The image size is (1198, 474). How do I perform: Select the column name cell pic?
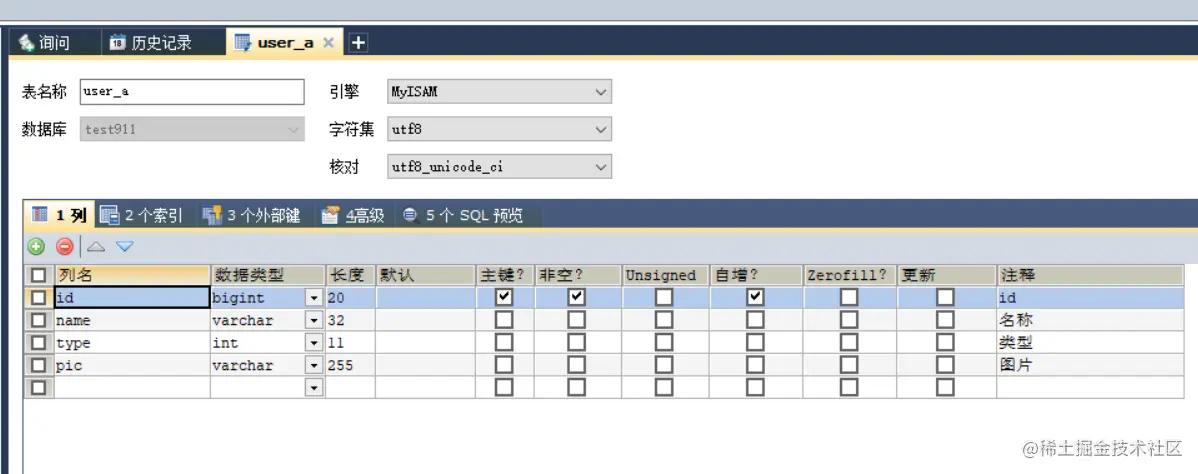pyautogui.click(x=131, y=365)
